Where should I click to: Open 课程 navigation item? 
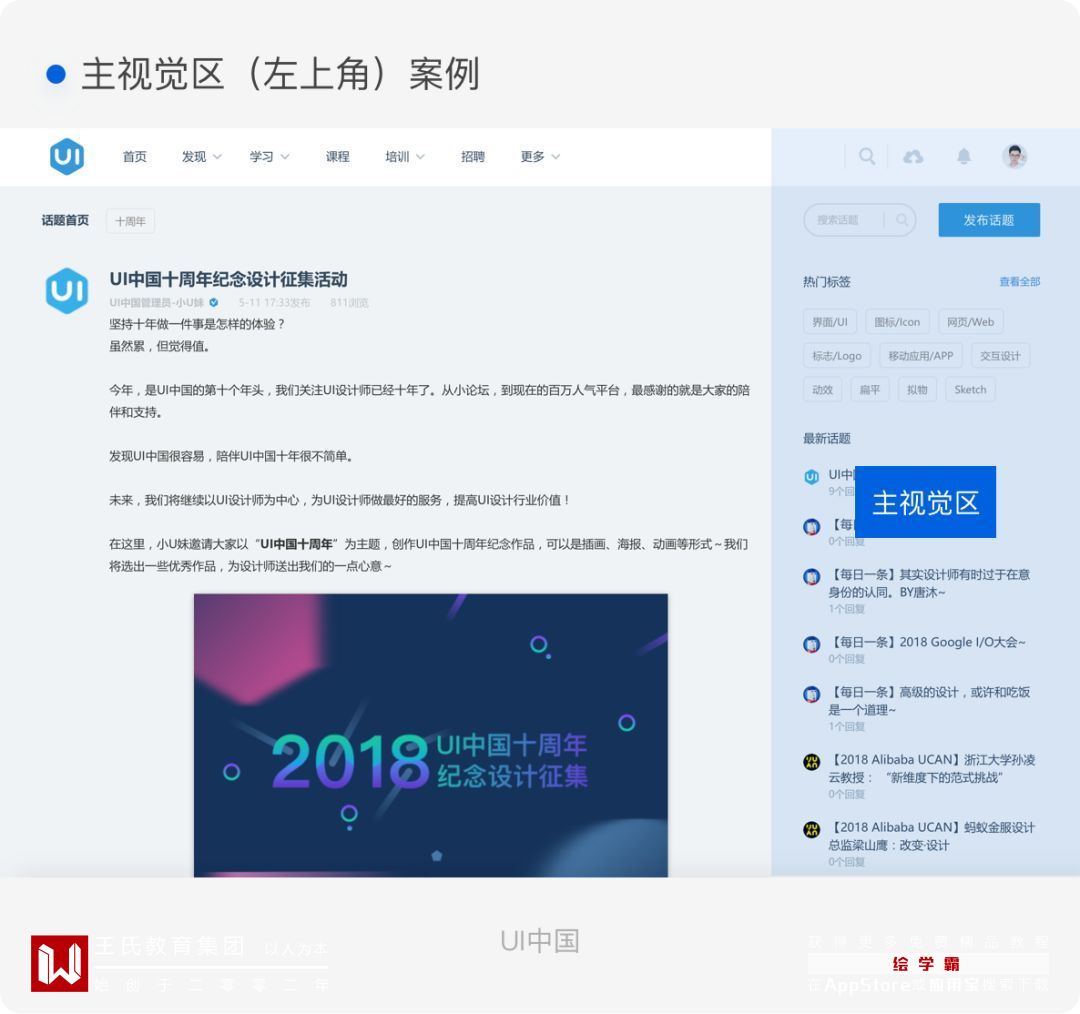pos(338,157)
